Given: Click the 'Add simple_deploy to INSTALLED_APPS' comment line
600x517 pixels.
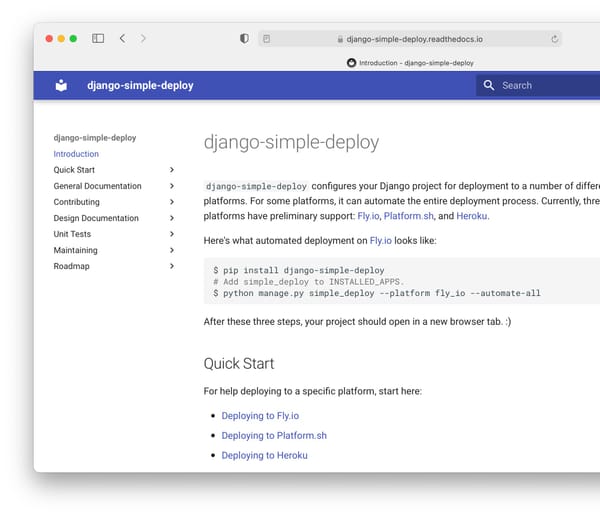Looking at the screenshot, I should [x=308, y=282].
